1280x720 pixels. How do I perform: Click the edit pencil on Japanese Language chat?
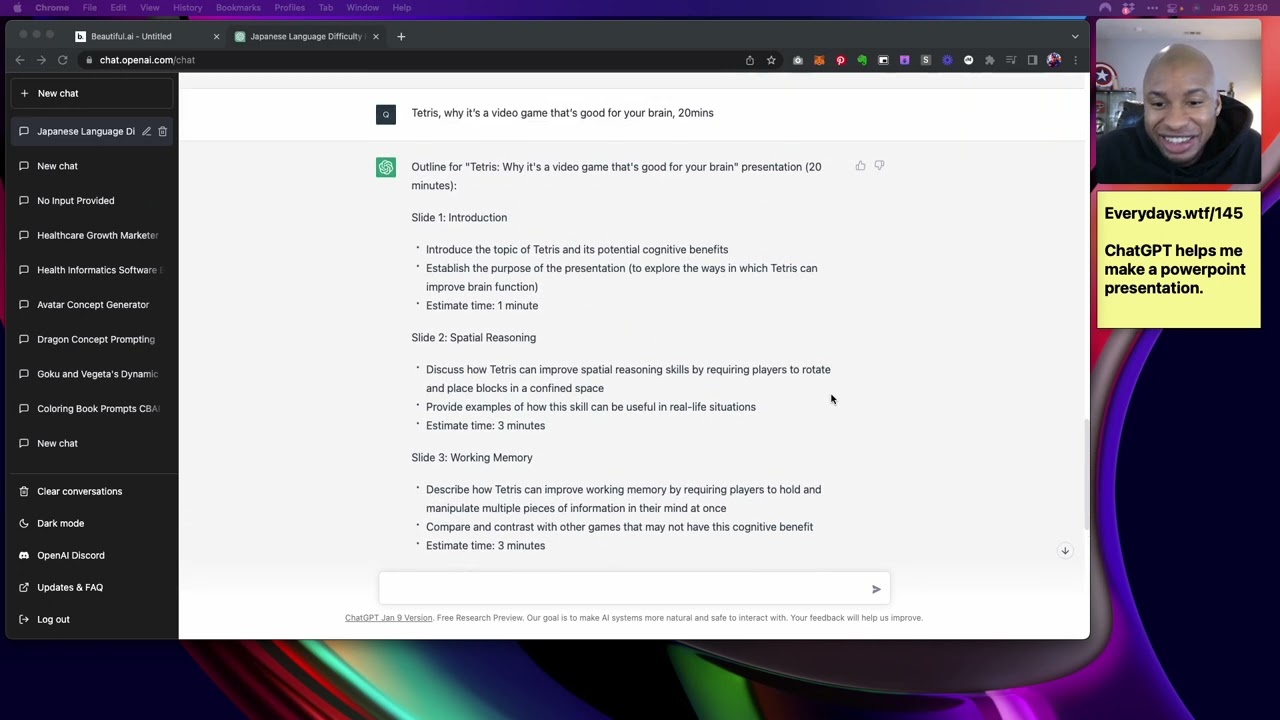[146, 131]
